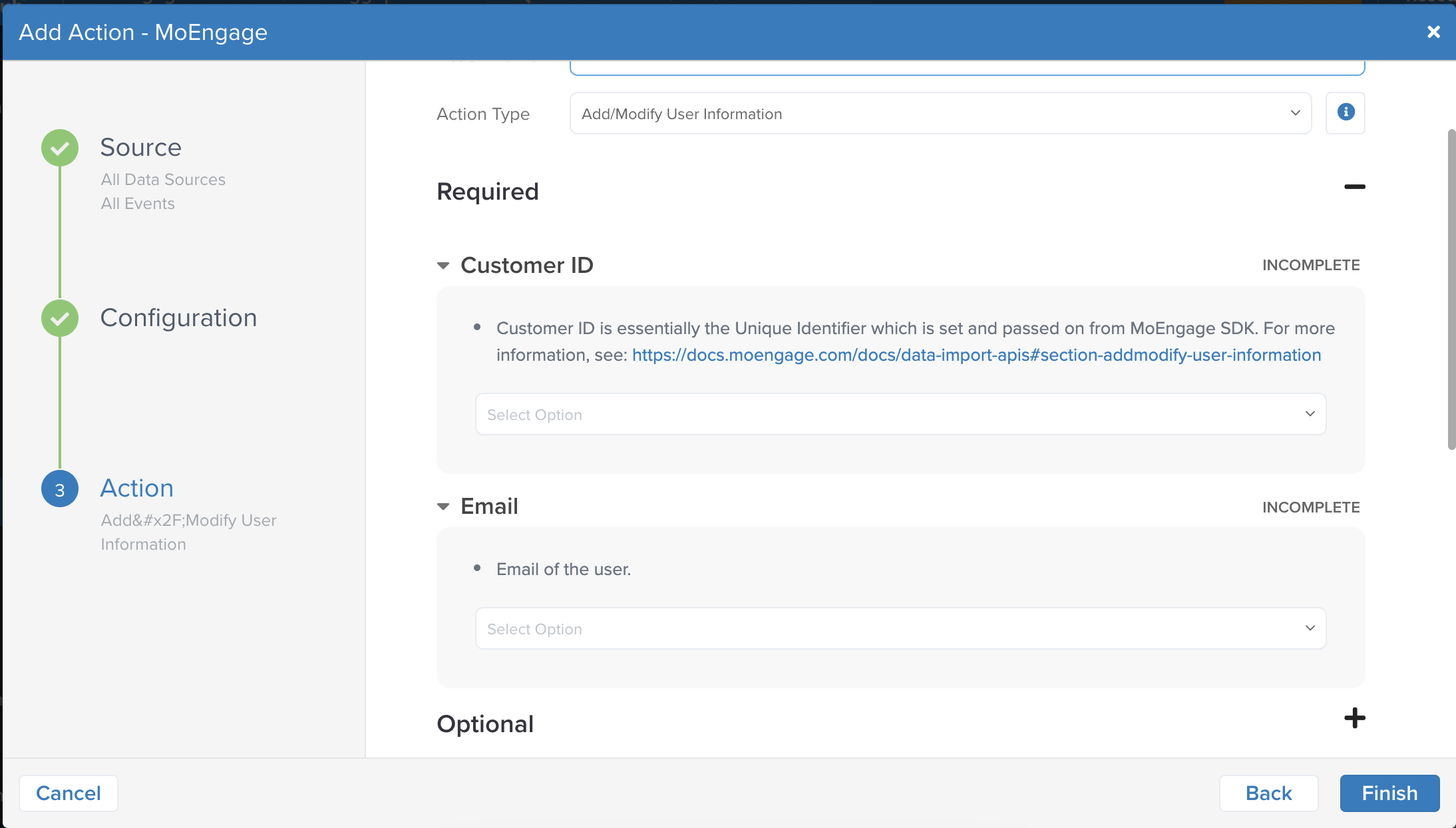Select the step 3 Action circle
The image size is (1456, 828).
(x=60, y=489)
